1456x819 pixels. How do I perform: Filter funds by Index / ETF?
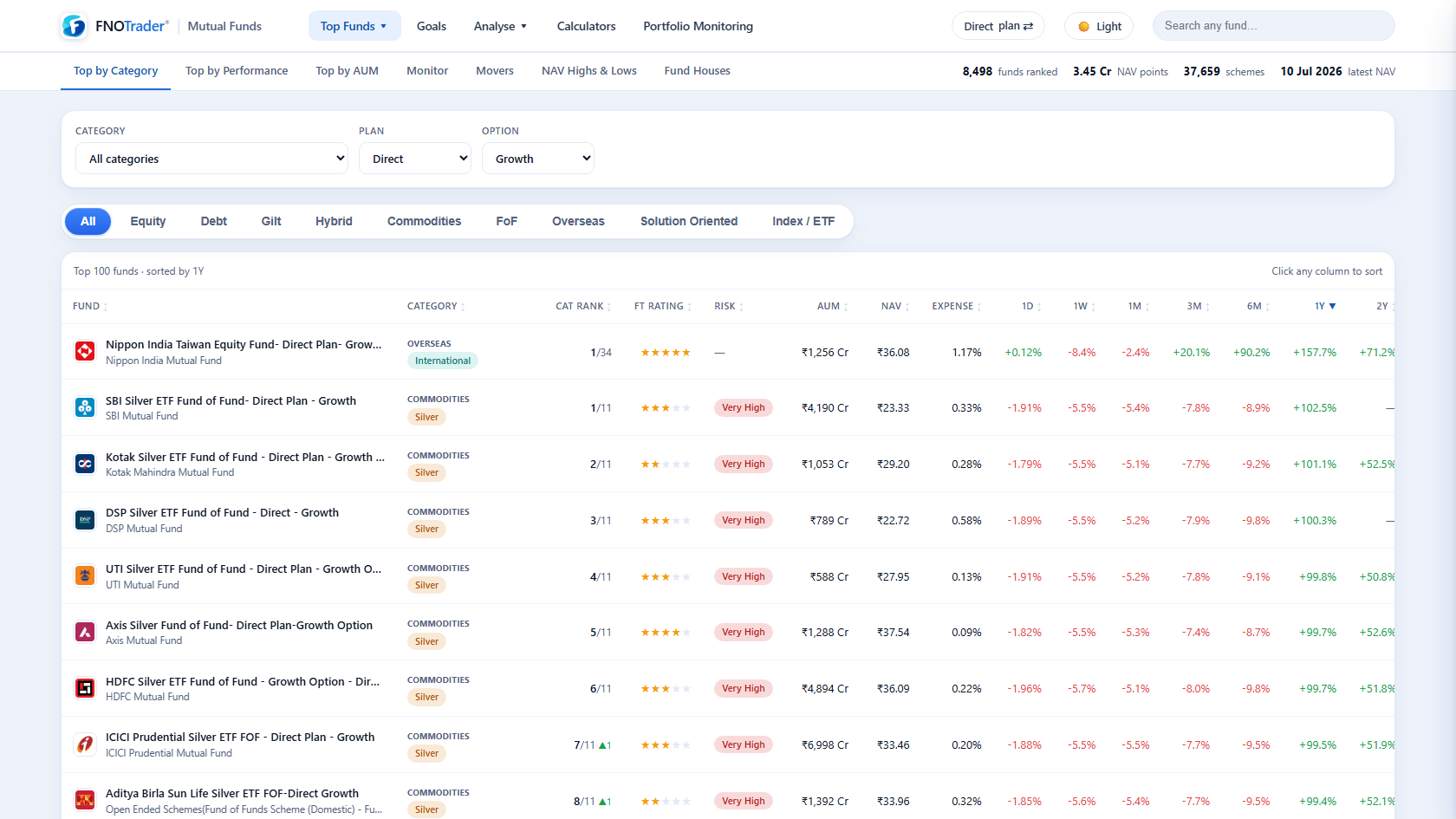(803, 221)
